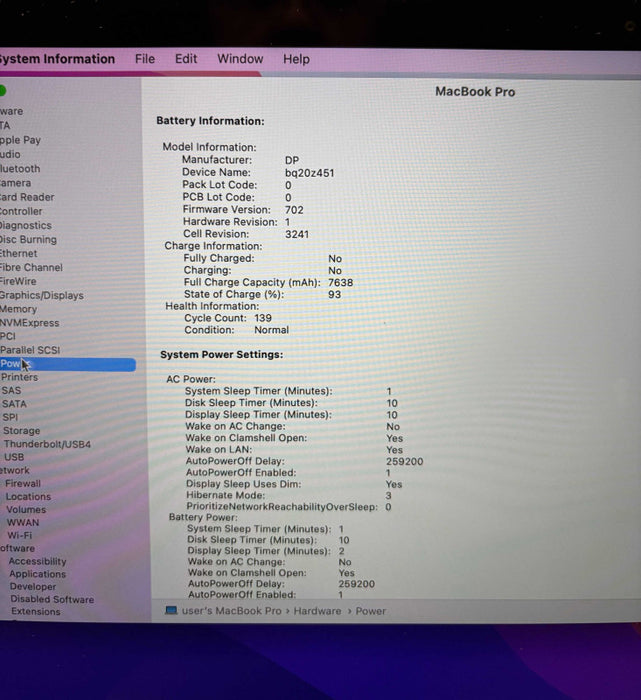Click the System Power Settings heading
Viewport: 641px width, 700px height.
pos(222,354)
